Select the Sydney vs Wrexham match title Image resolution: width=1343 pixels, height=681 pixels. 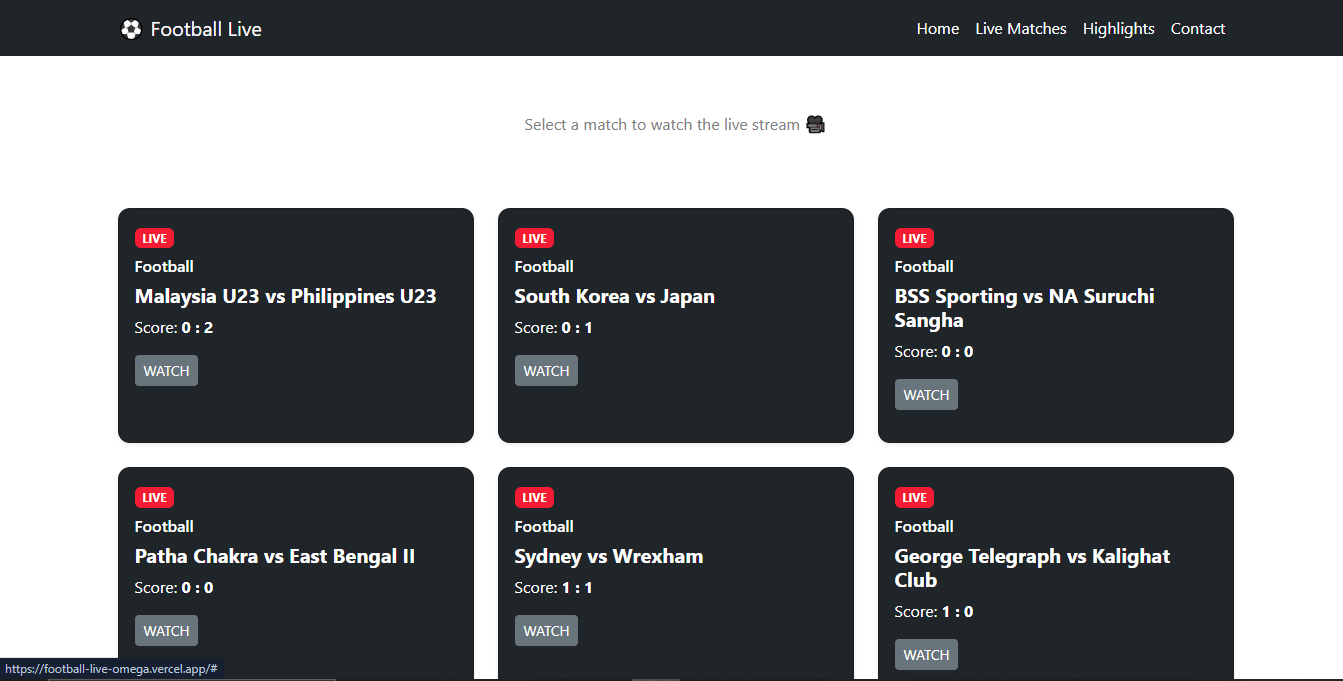(608, 557)
